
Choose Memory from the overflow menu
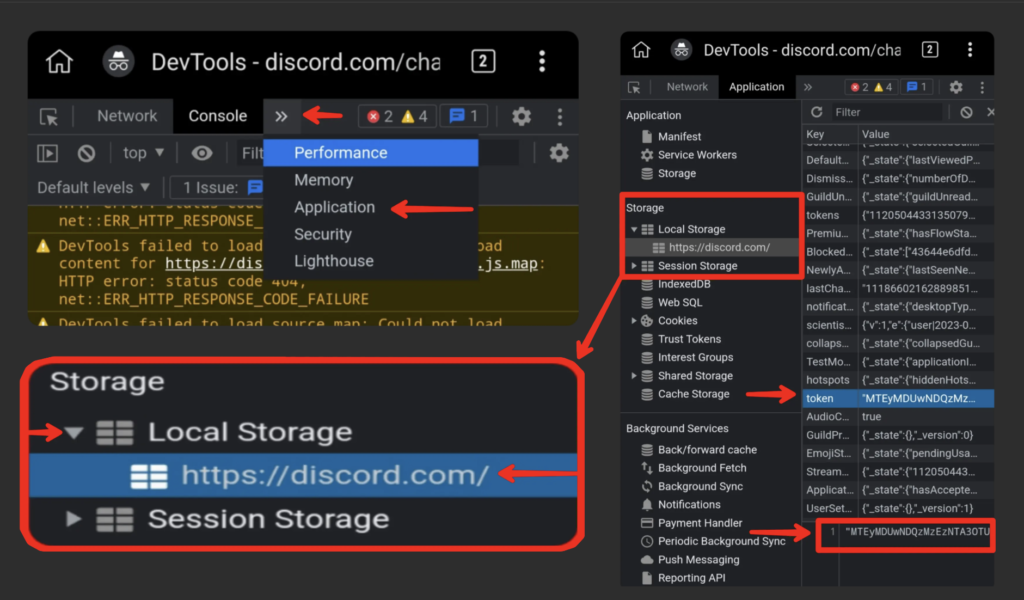[371, 180]
